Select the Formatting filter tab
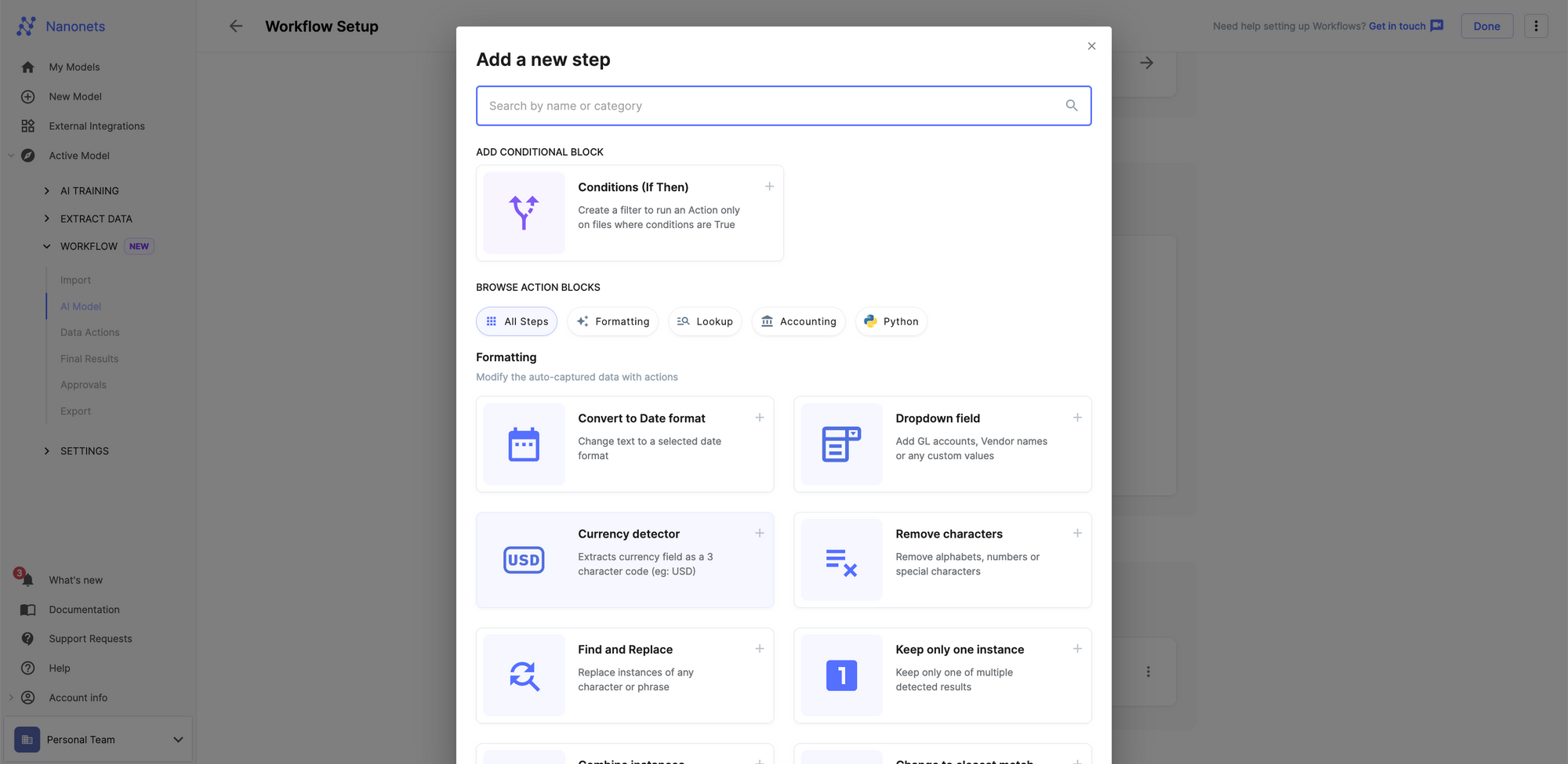 point(613,321)
